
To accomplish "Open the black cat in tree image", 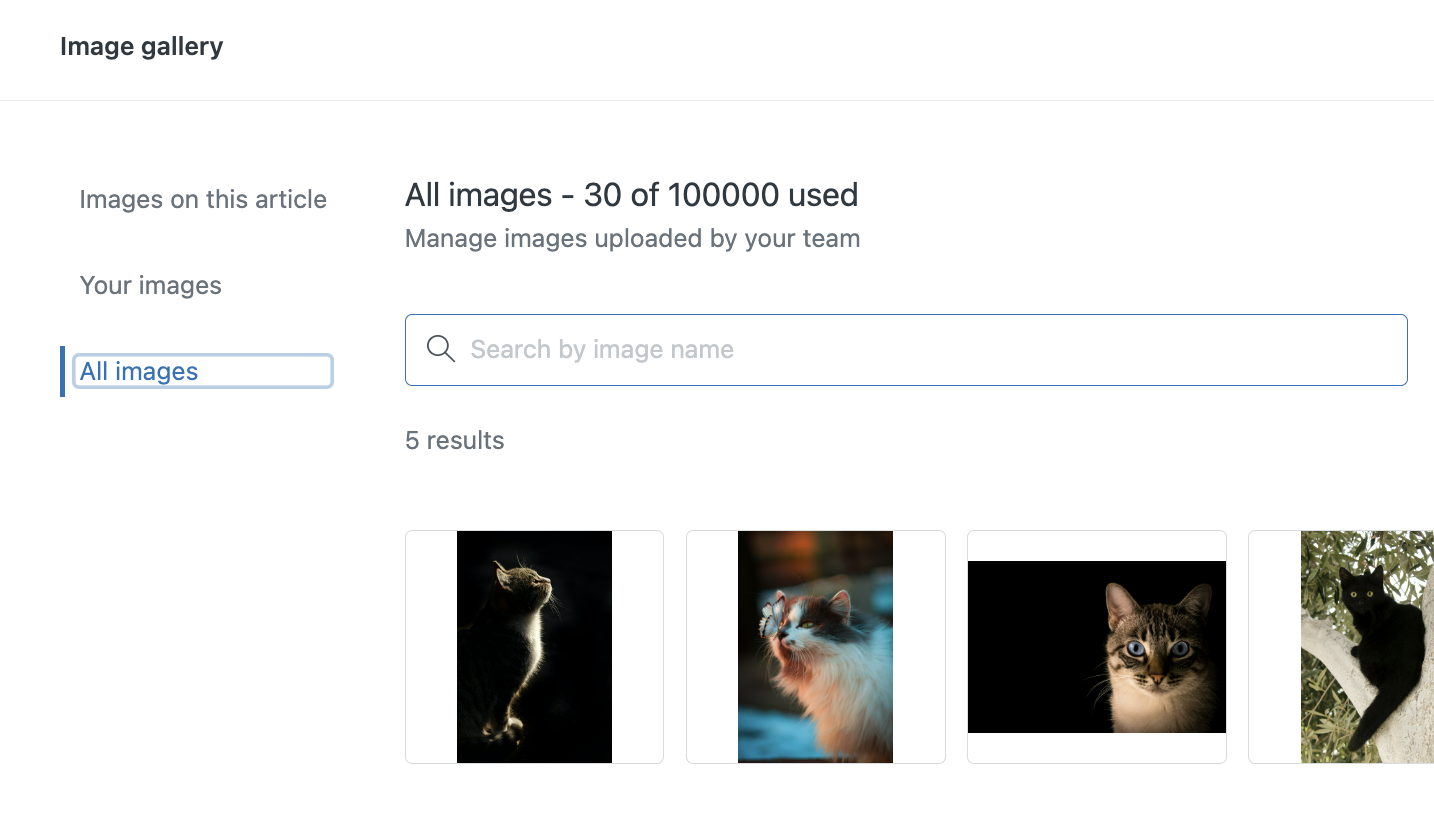I will (1366, 647).
